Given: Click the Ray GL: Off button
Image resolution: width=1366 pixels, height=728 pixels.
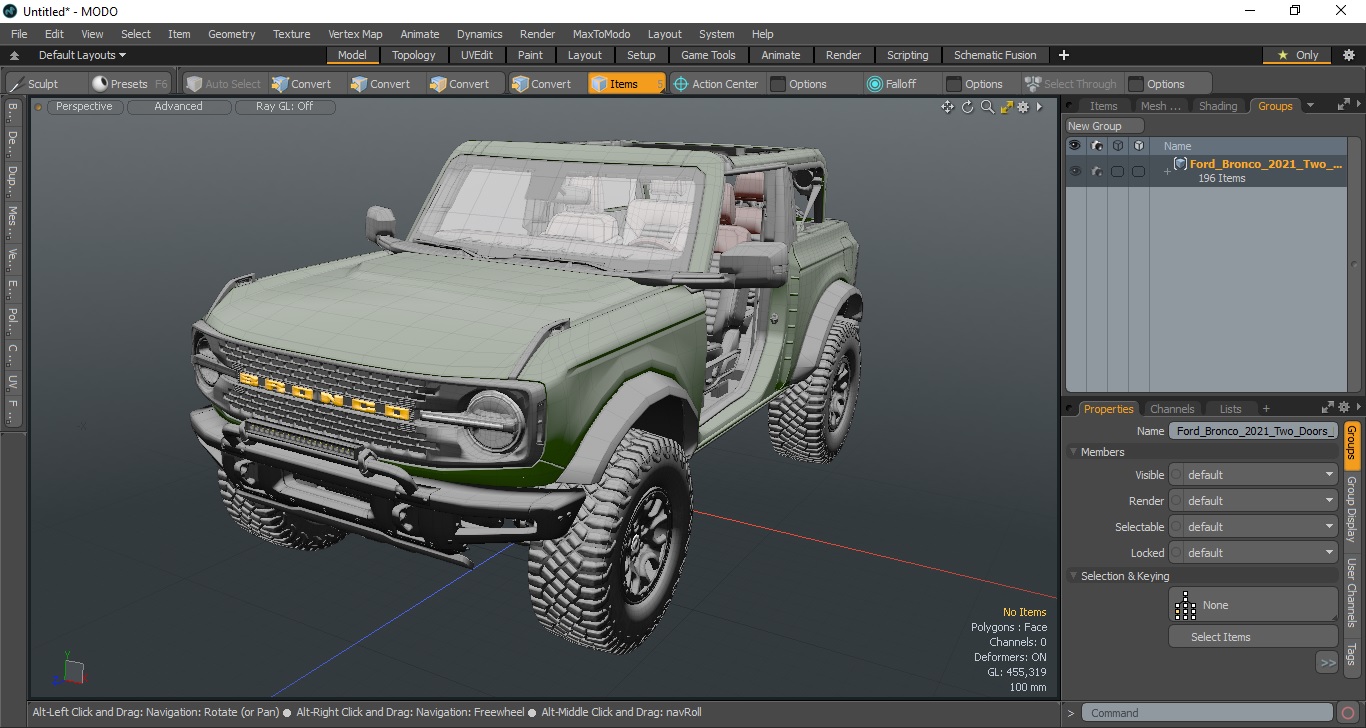Looking at the screenshot, I should 284,107.
